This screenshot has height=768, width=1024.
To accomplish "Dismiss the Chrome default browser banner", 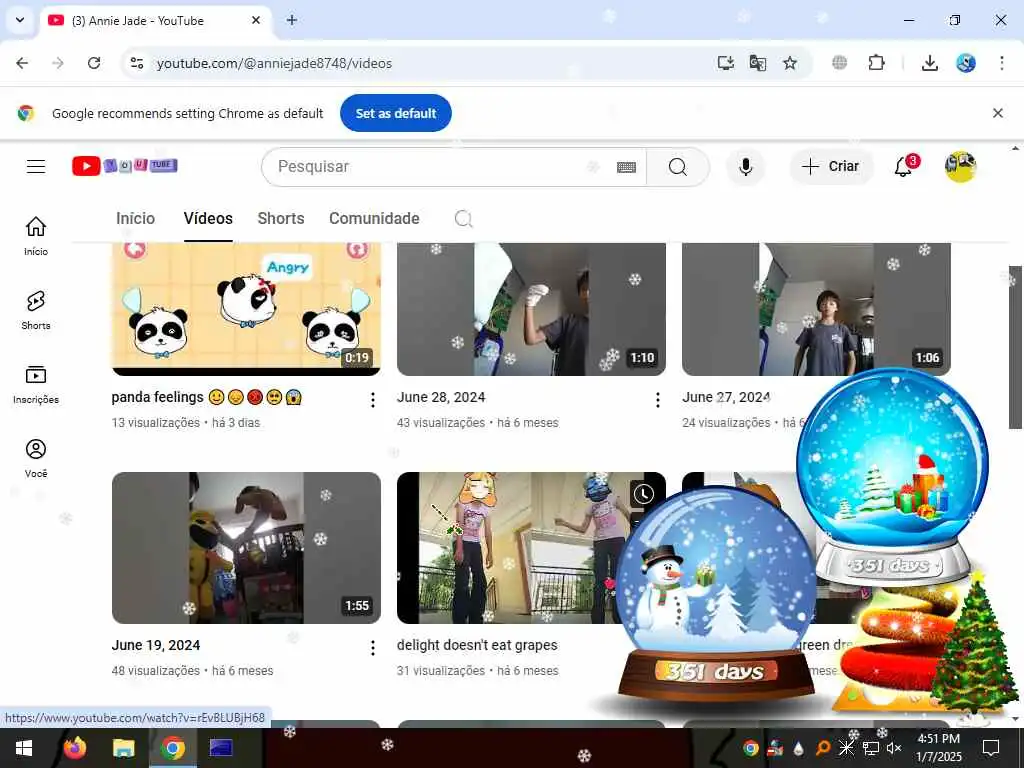I will [x=998, y=113].
